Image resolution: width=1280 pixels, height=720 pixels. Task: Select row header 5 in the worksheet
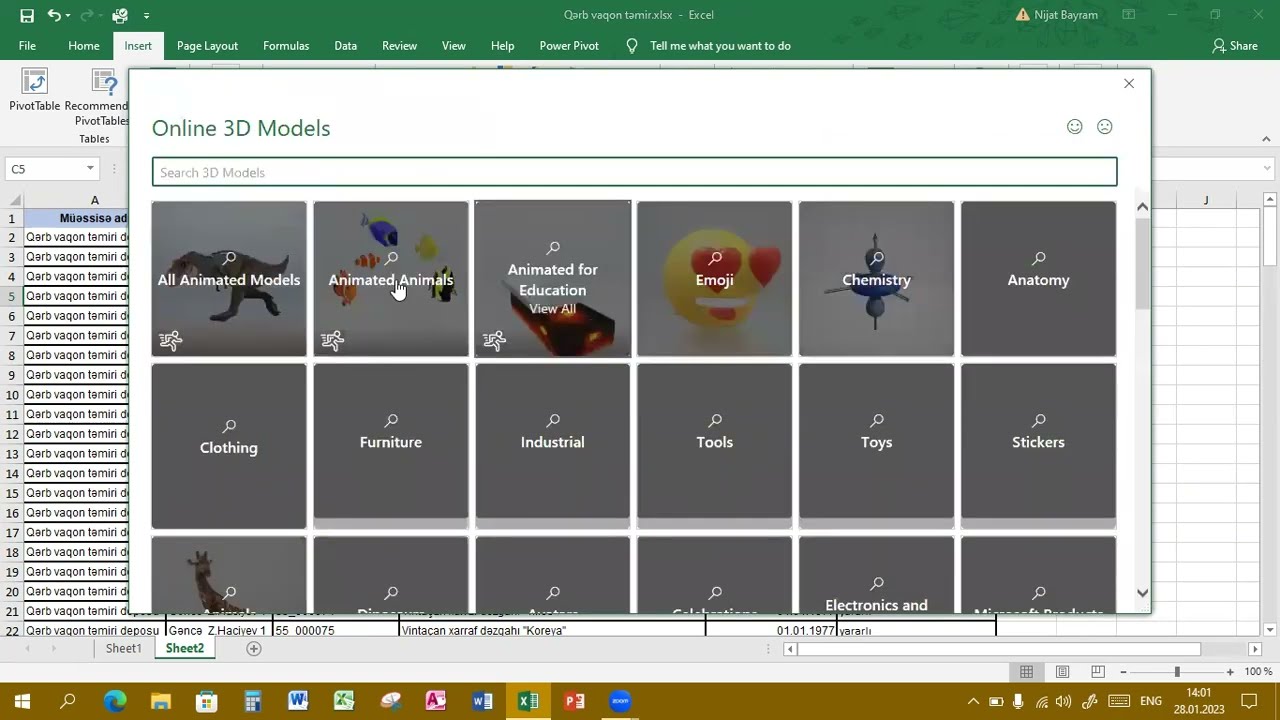pyautogui.click(x=12, y=296)
